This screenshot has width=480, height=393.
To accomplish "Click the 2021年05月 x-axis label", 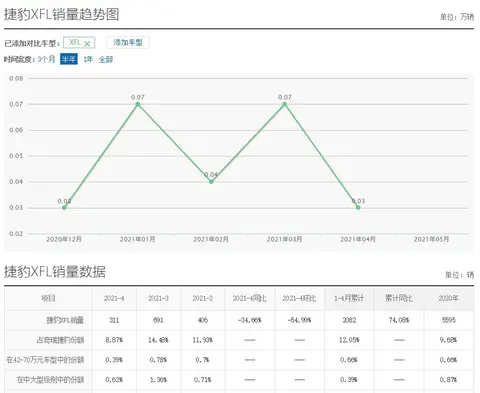I will tap(431, 239).
